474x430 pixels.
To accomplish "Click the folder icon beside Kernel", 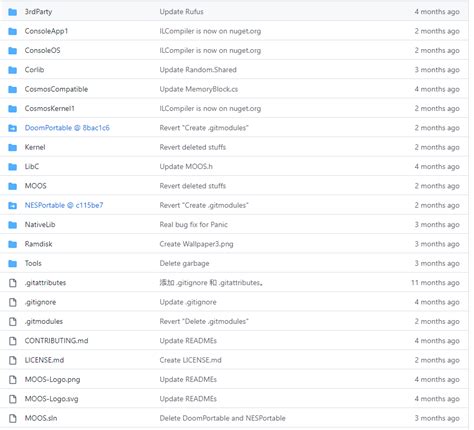I will [13, 147].
